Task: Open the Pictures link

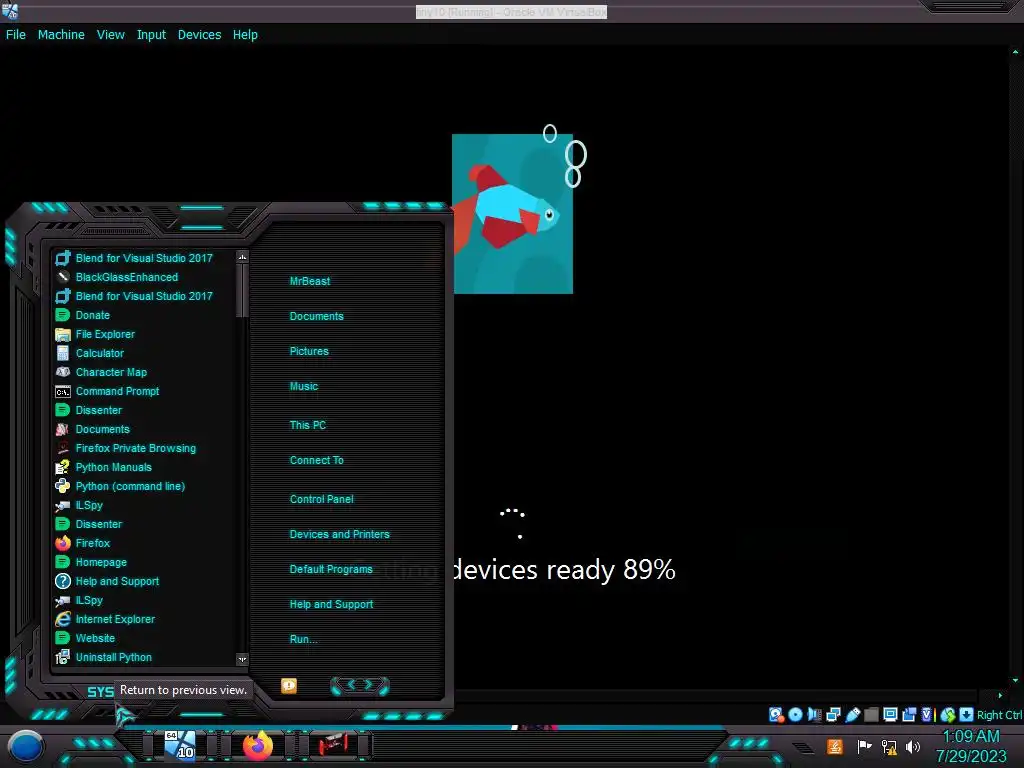Action: click(309, 351)
